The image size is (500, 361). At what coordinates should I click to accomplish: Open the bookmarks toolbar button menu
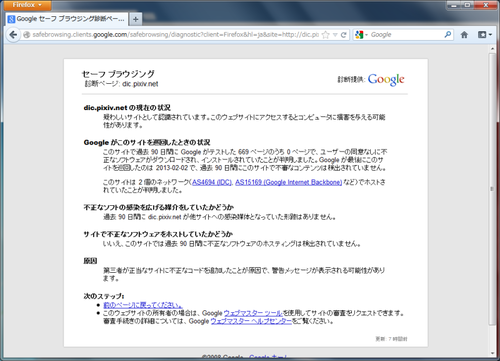click(485, 35)
